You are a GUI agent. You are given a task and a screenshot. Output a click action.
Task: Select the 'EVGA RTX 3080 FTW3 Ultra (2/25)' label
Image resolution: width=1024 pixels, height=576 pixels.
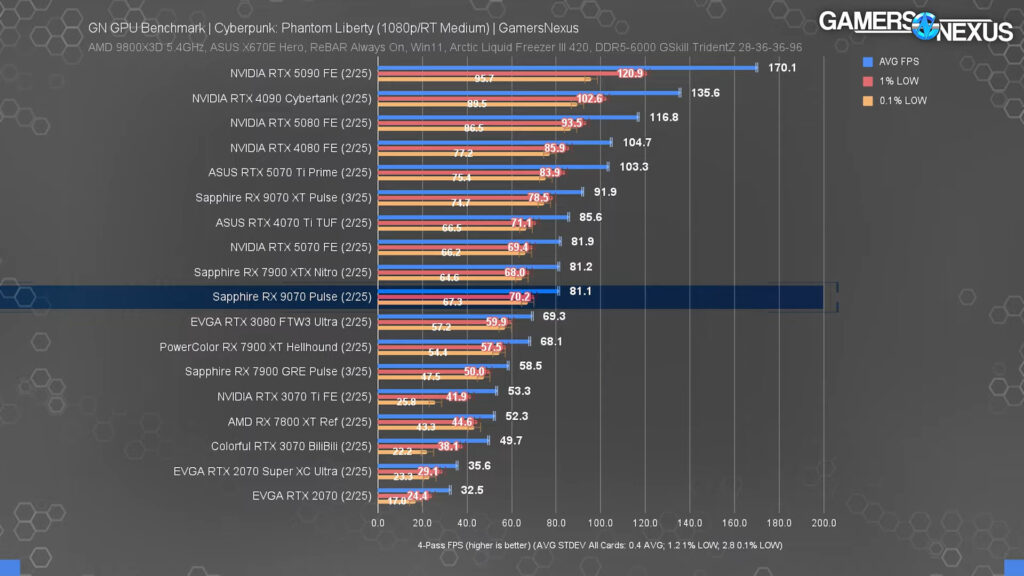[281, 322]
